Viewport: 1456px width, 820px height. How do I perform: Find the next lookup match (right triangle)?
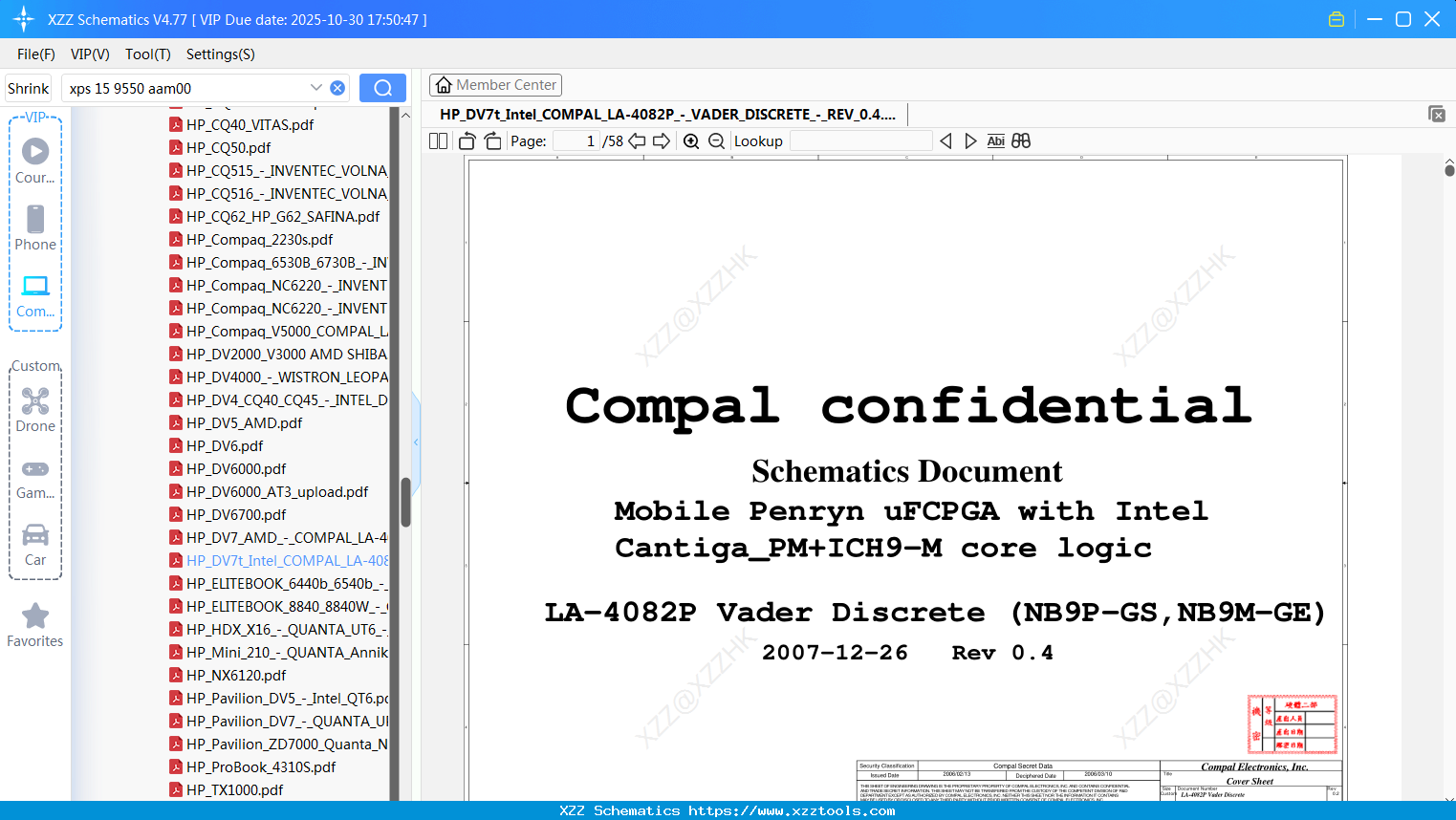pyautogui.click(x=970, y=141)
